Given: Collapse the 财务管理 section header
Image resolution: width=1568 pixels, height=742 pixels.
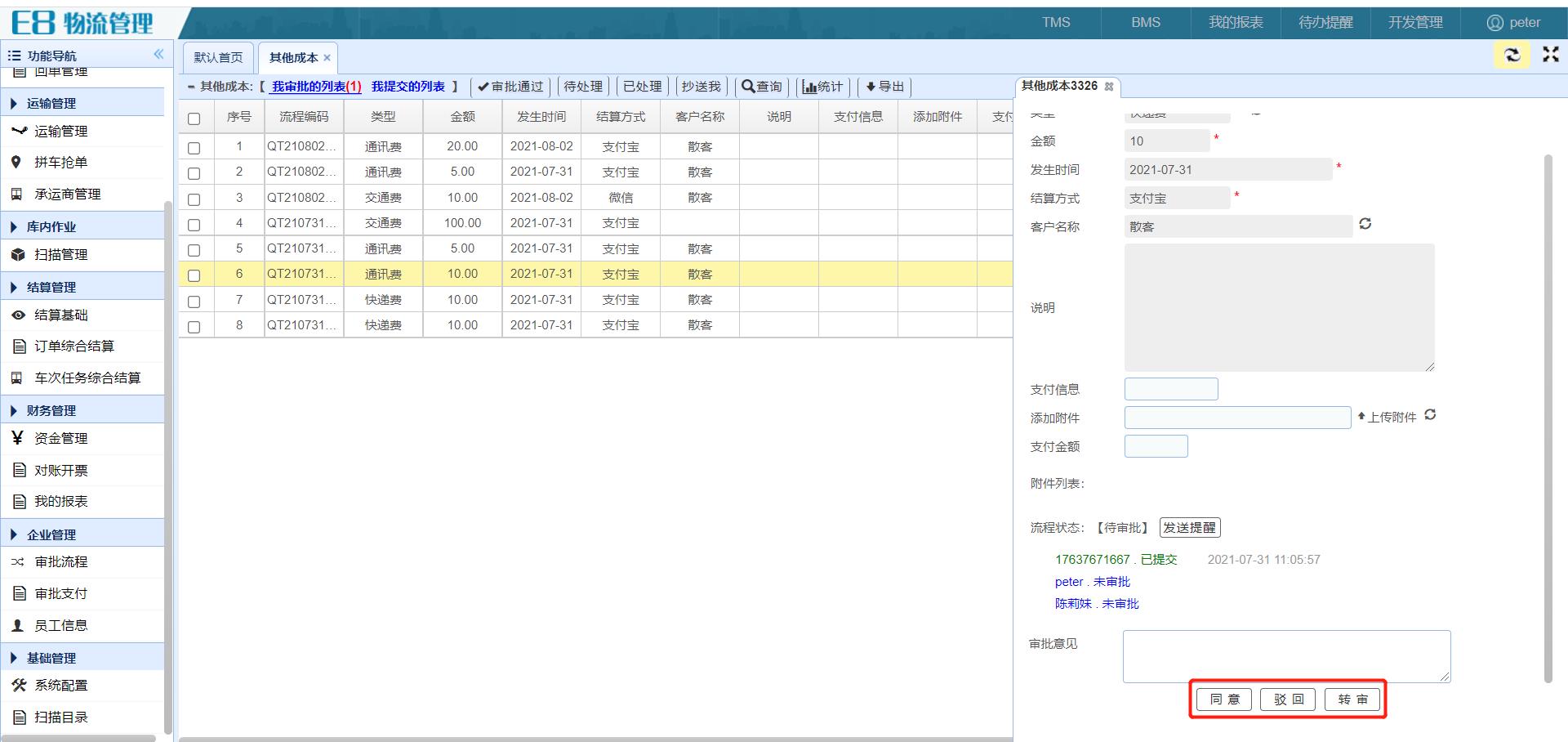Looking at the screenshot, I should 82,410.
